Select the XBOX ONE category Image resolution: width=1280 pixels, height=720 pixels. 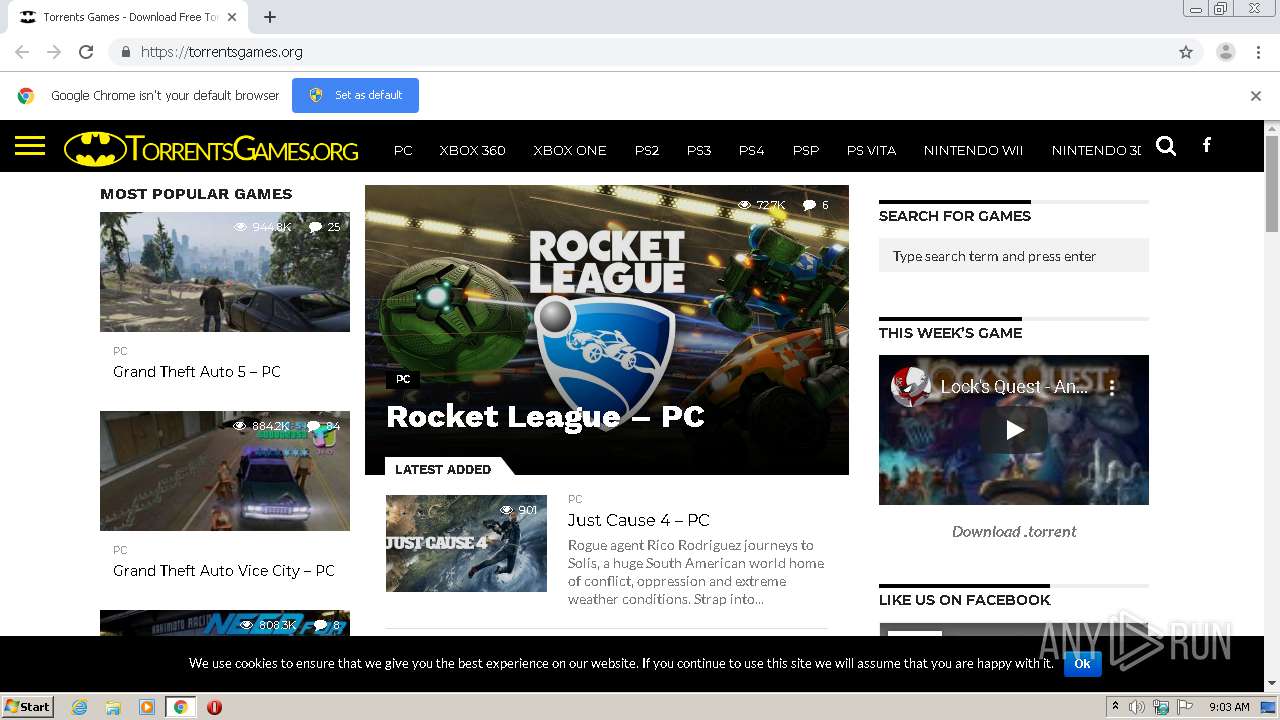pyautogui.click(x=570, y=150)
